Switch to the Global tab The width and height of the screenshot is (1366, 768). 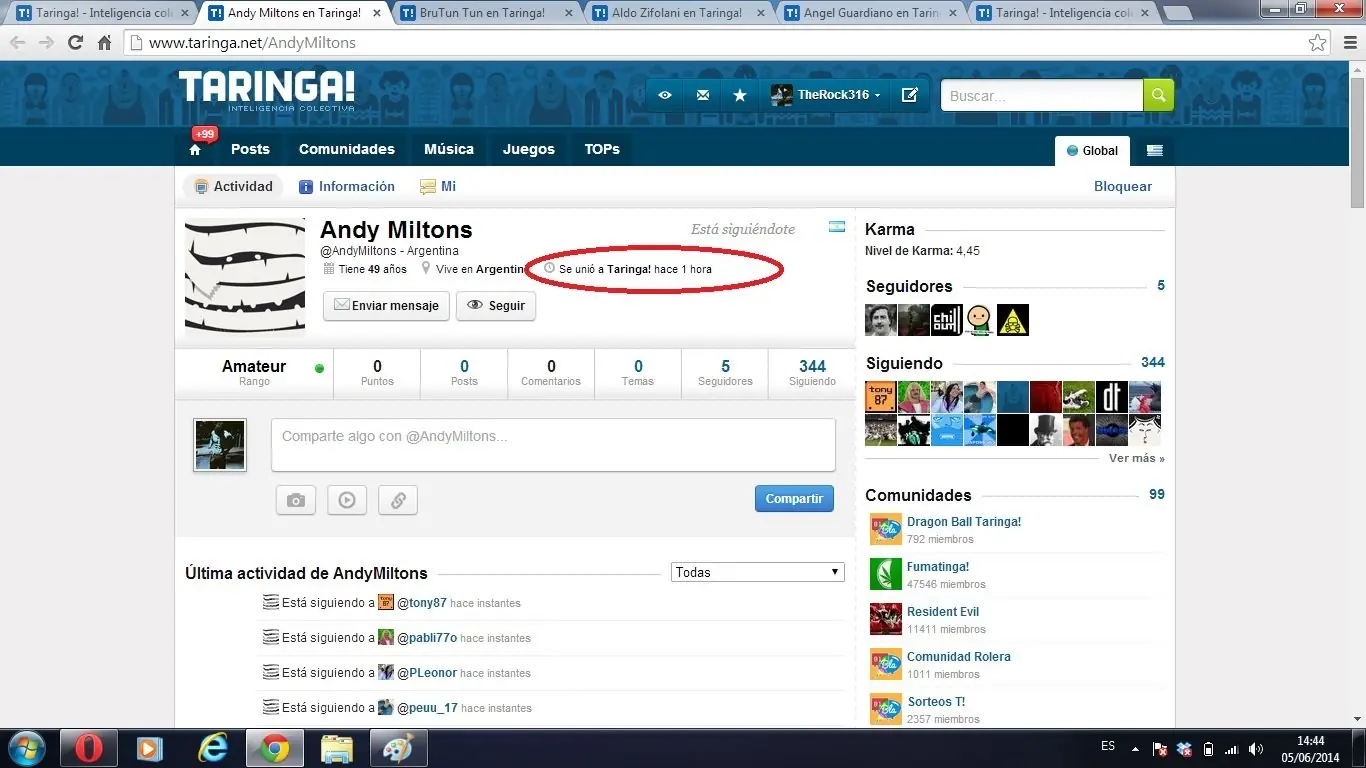pos(1092,150)
